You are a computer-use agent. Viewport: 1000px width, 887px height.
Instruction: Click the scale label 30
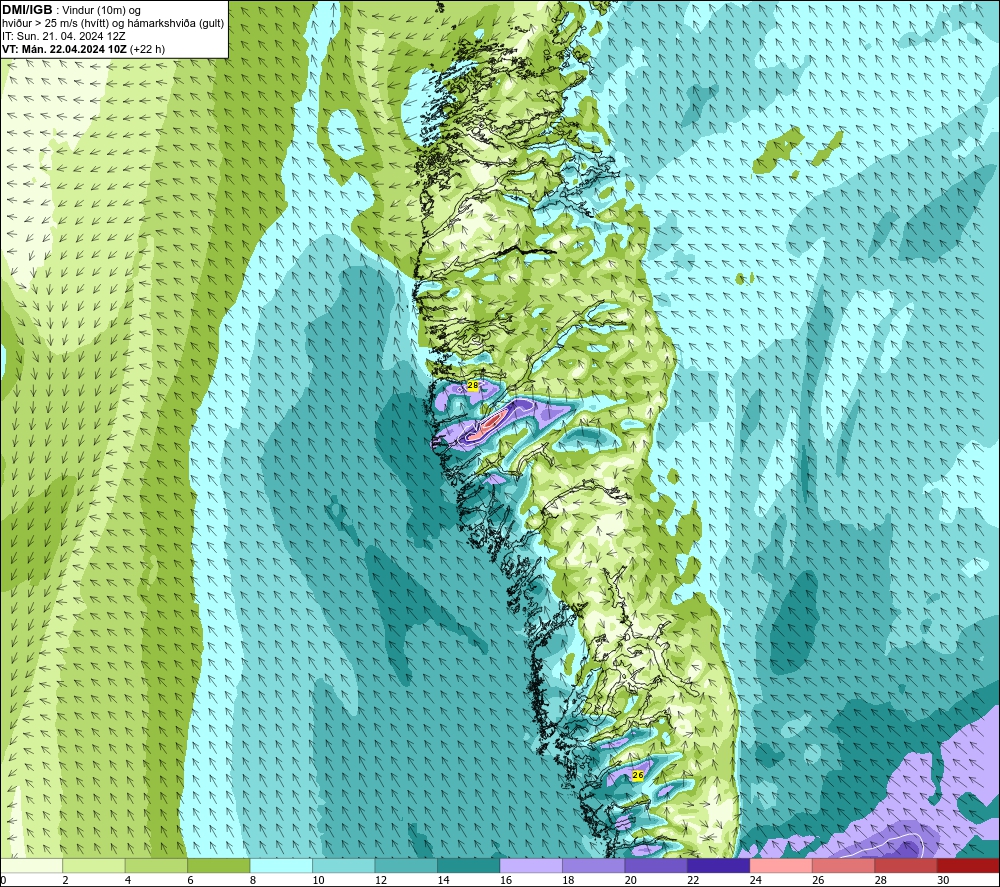pyautogui.click(x=943, y=880)
